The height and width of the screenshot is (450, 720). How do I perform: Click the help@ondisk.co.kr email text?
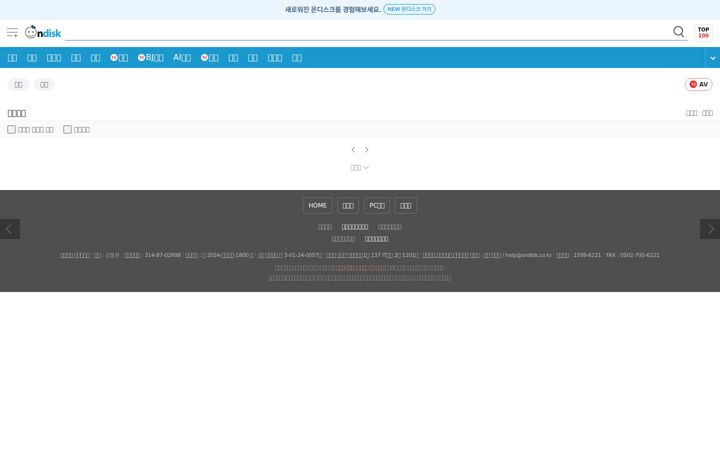point(529,255)
